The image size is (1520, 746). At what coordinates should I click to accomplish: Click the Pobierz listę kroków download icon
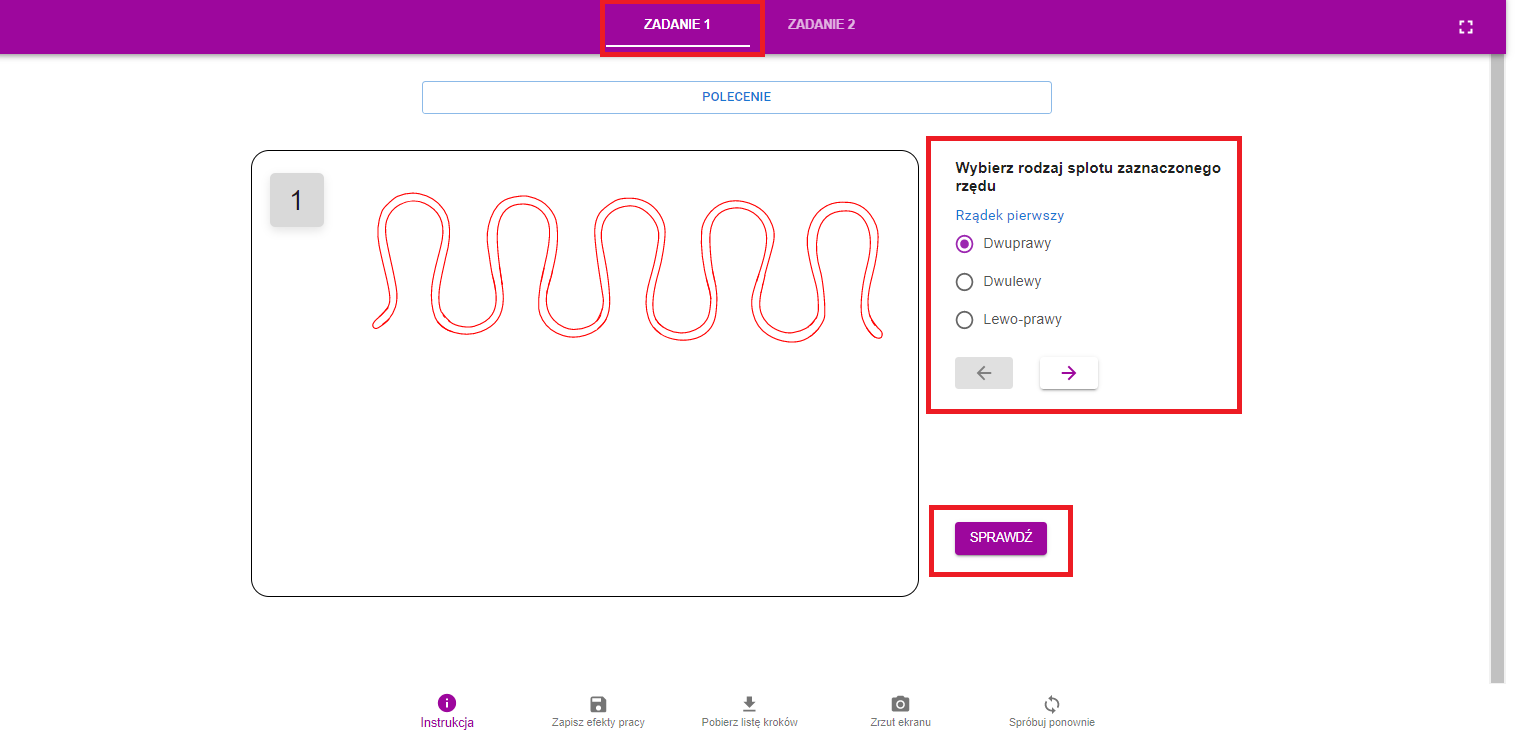pos(749,704)
